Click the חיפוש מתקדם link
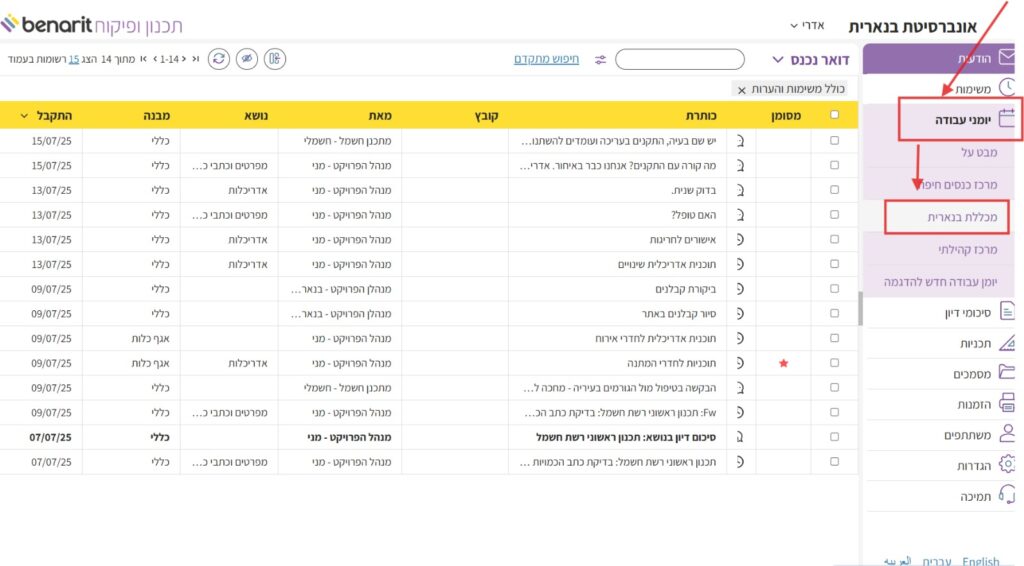 tap(546, 59)
